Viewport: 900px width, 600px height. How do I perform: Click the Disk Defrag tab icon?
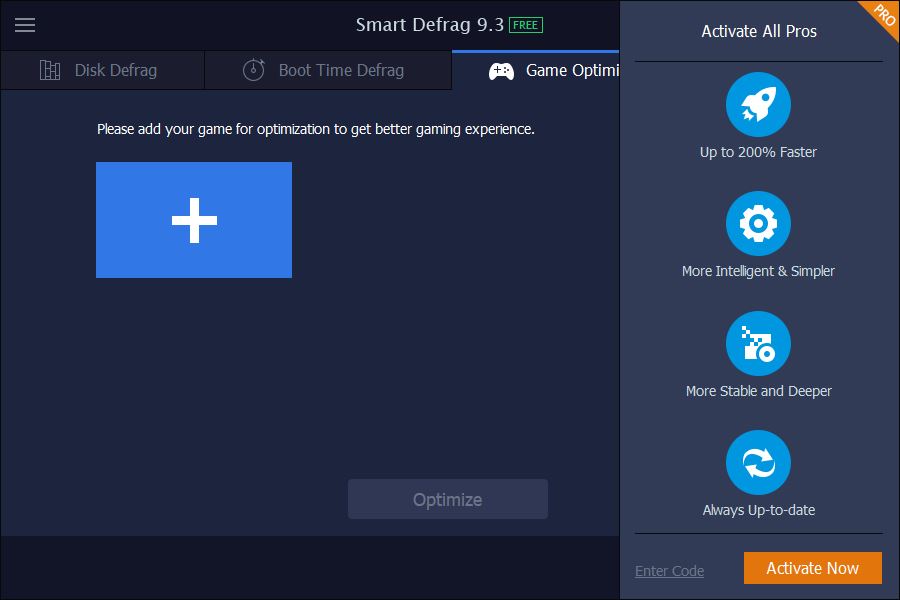click(x=50, y=70)
